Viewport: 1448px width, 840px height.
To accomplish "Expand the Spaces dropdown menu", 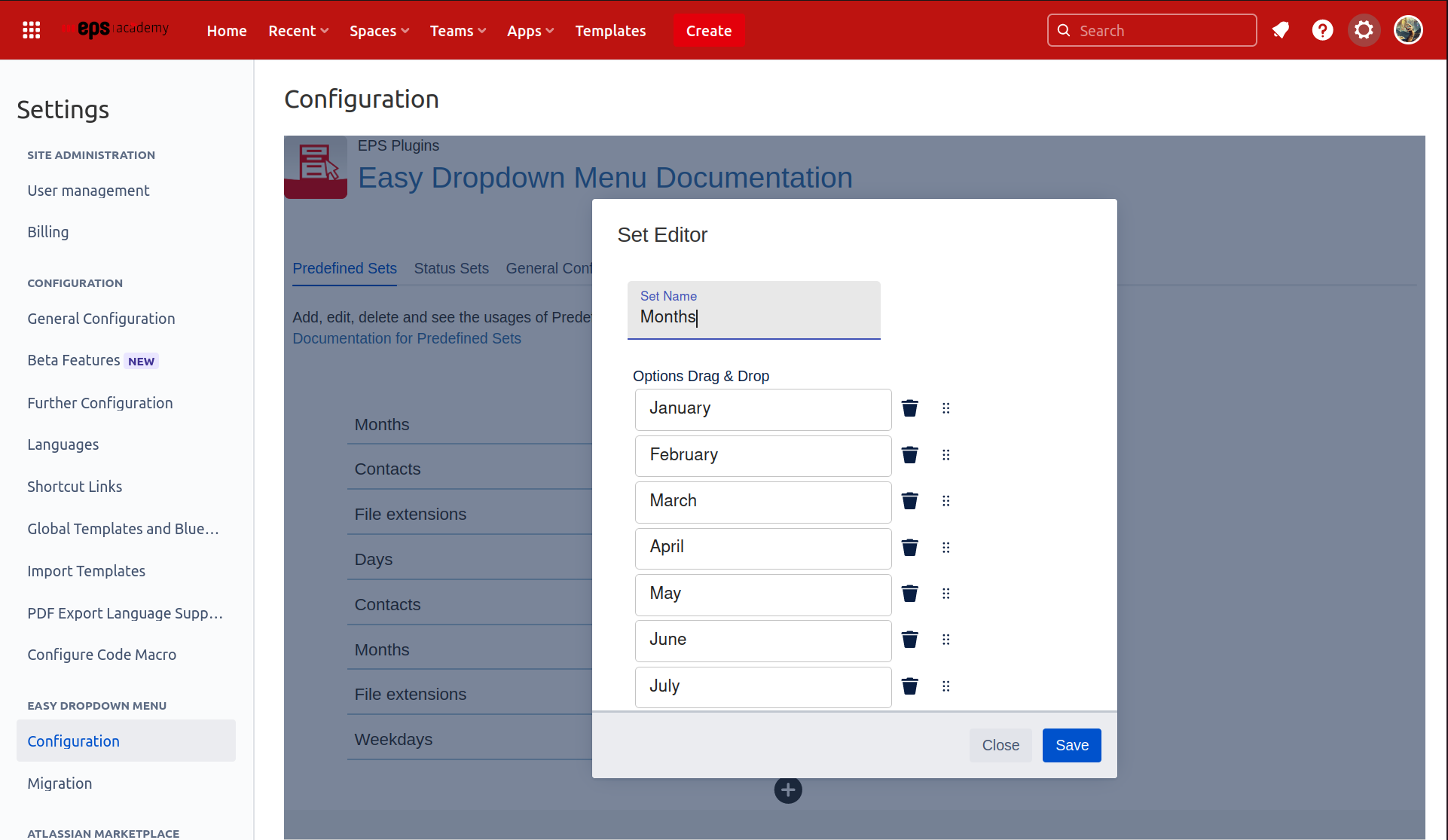I will pos(379,31).
